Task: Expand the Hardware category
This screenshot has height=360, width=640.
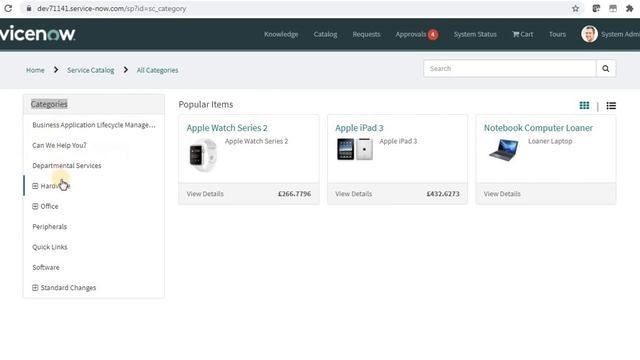Action: tap(35, 186)
